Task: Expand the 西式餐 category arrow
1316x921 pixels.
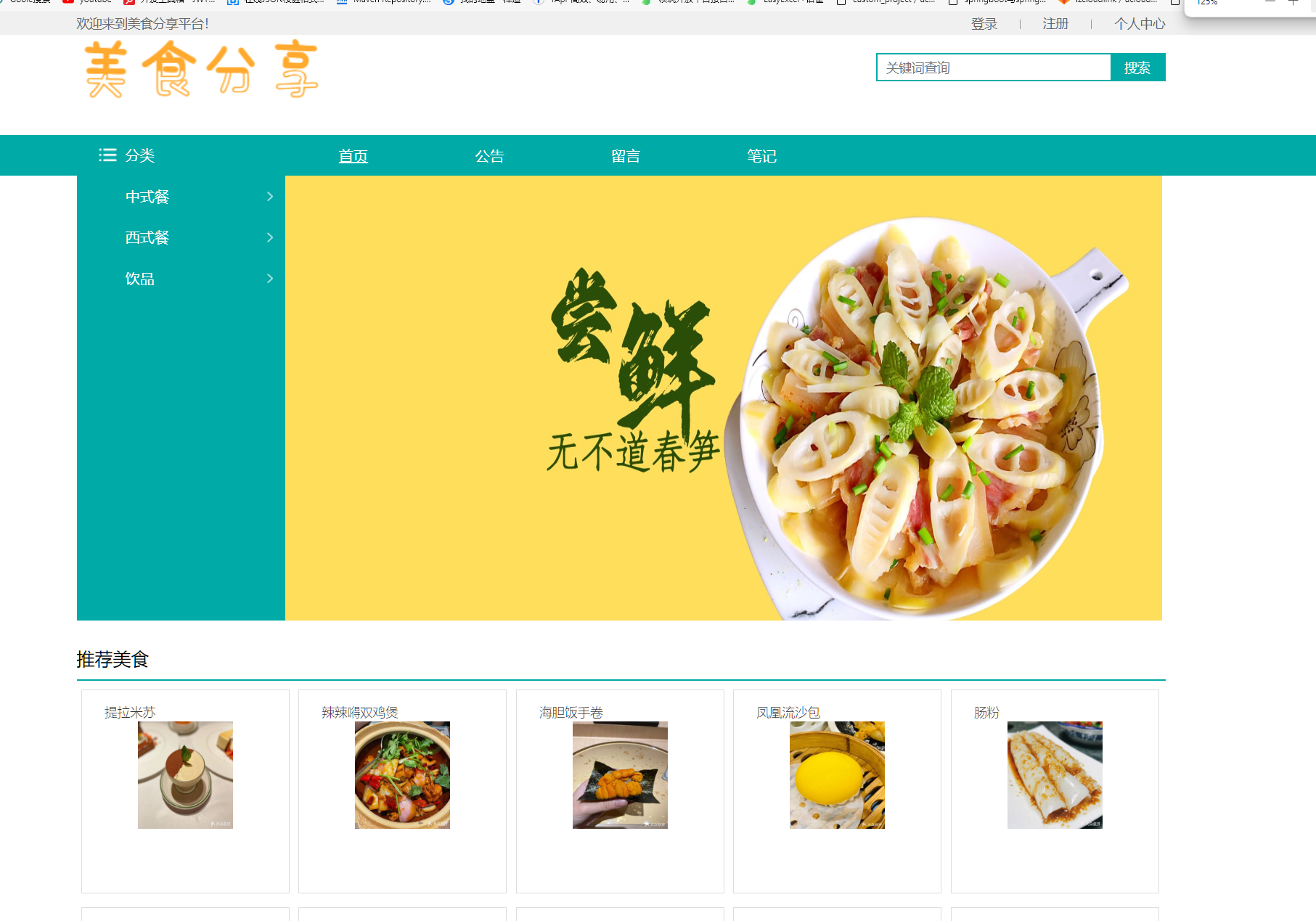Action: click(270, 237)
